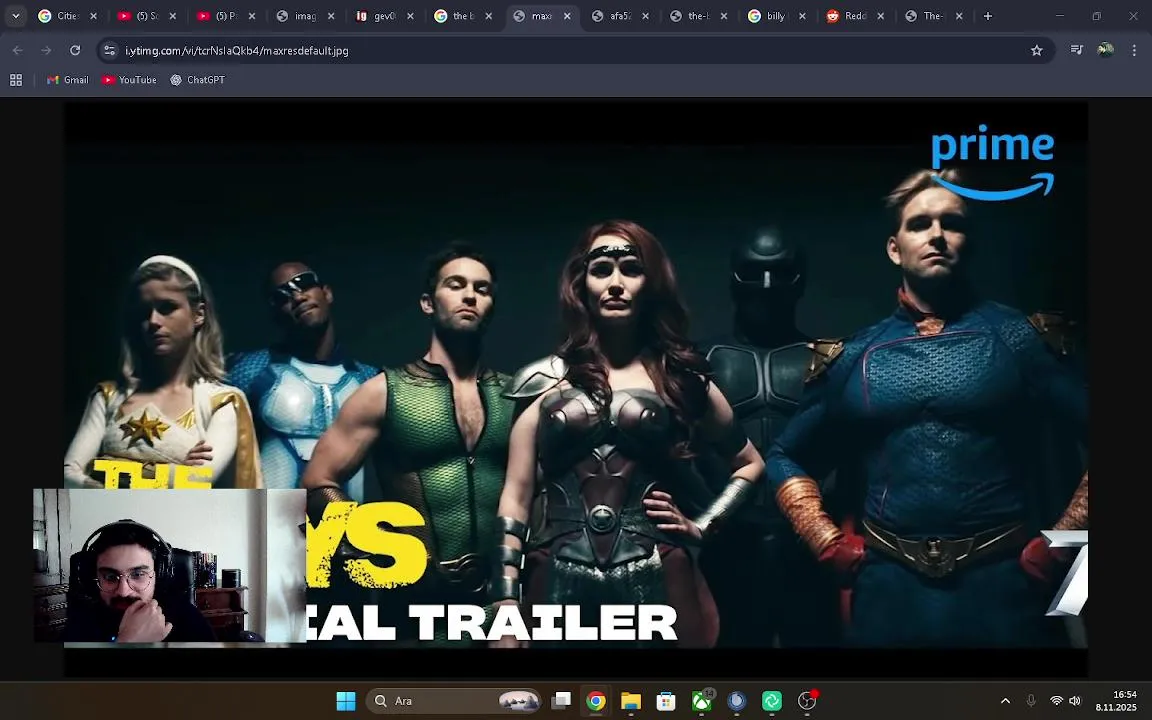This screenshot has width=1152, height=720.
Task: Open the volume control in tray
Action: click(x=1075, y=701)
